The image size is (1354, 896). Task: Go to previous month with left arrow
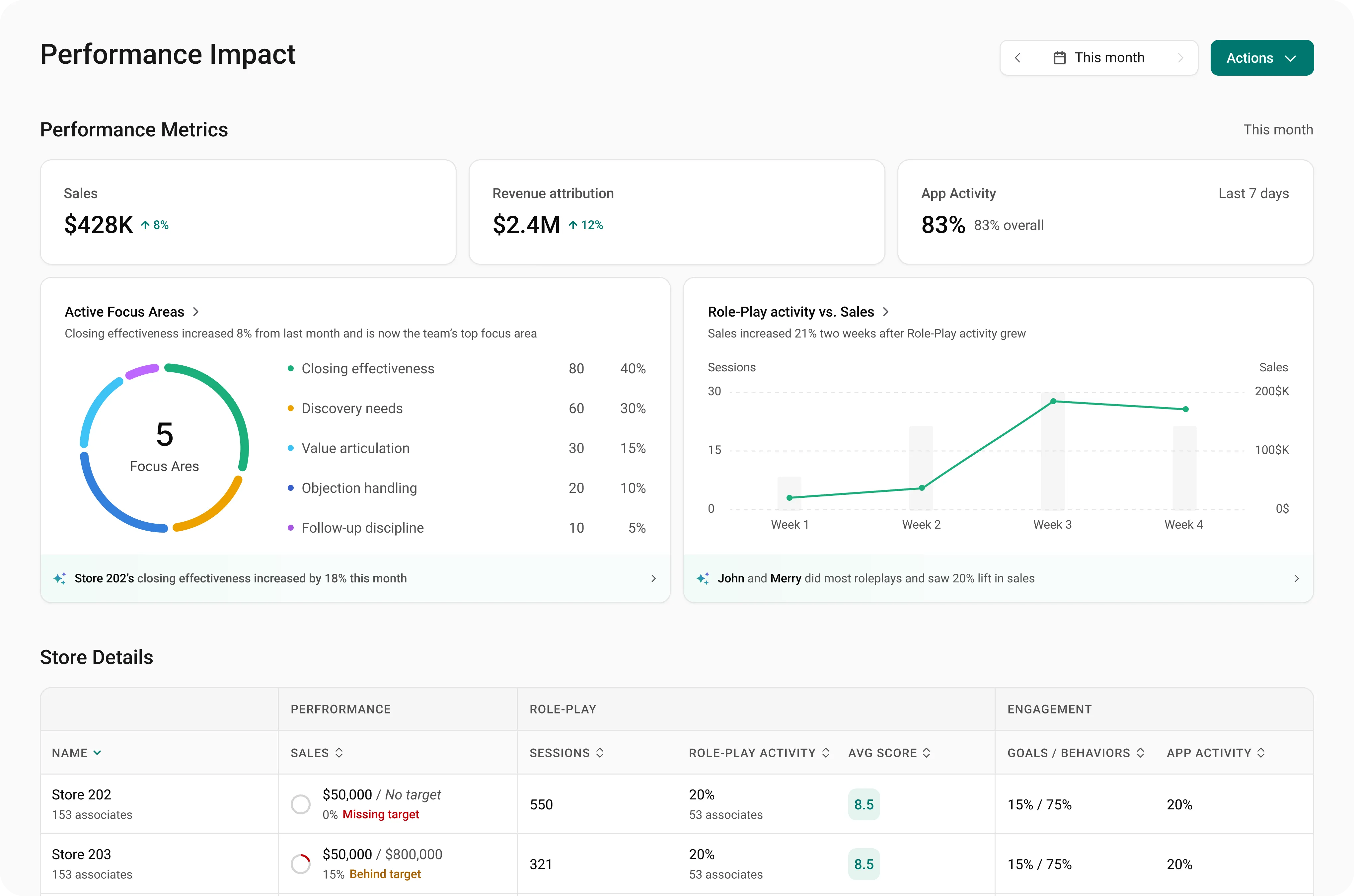click(x=1017, y=58)
